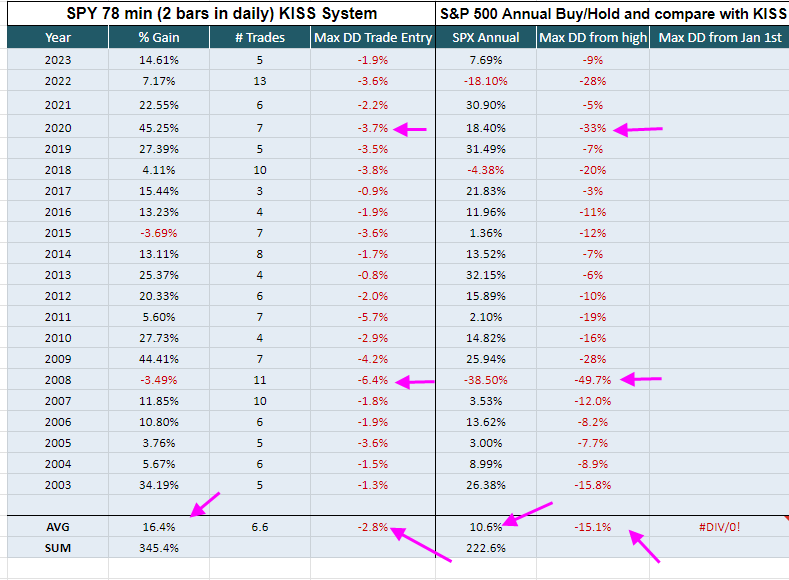789x580 pixels.
Task: Select the year 2004 cell
Action: [x=58, y=464]
